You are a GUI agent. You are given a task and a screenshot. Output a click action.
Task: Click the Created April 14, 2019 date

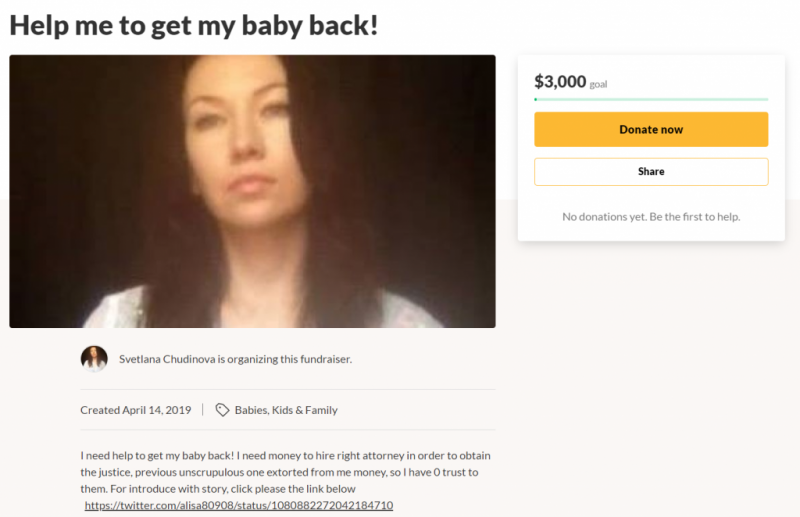[x=136, y=410]
